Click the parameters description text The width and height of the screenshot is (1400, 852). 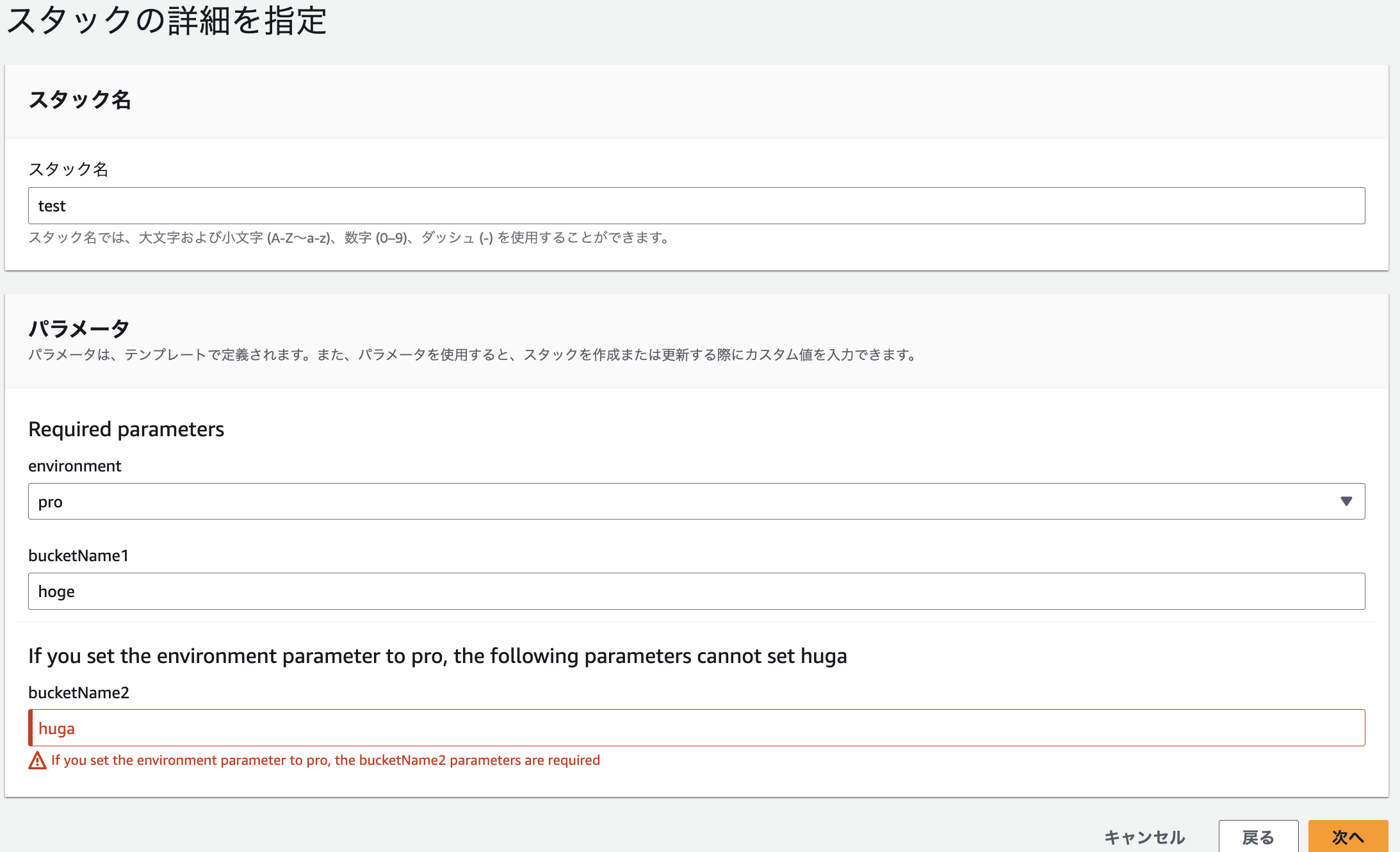click(473, 355)
